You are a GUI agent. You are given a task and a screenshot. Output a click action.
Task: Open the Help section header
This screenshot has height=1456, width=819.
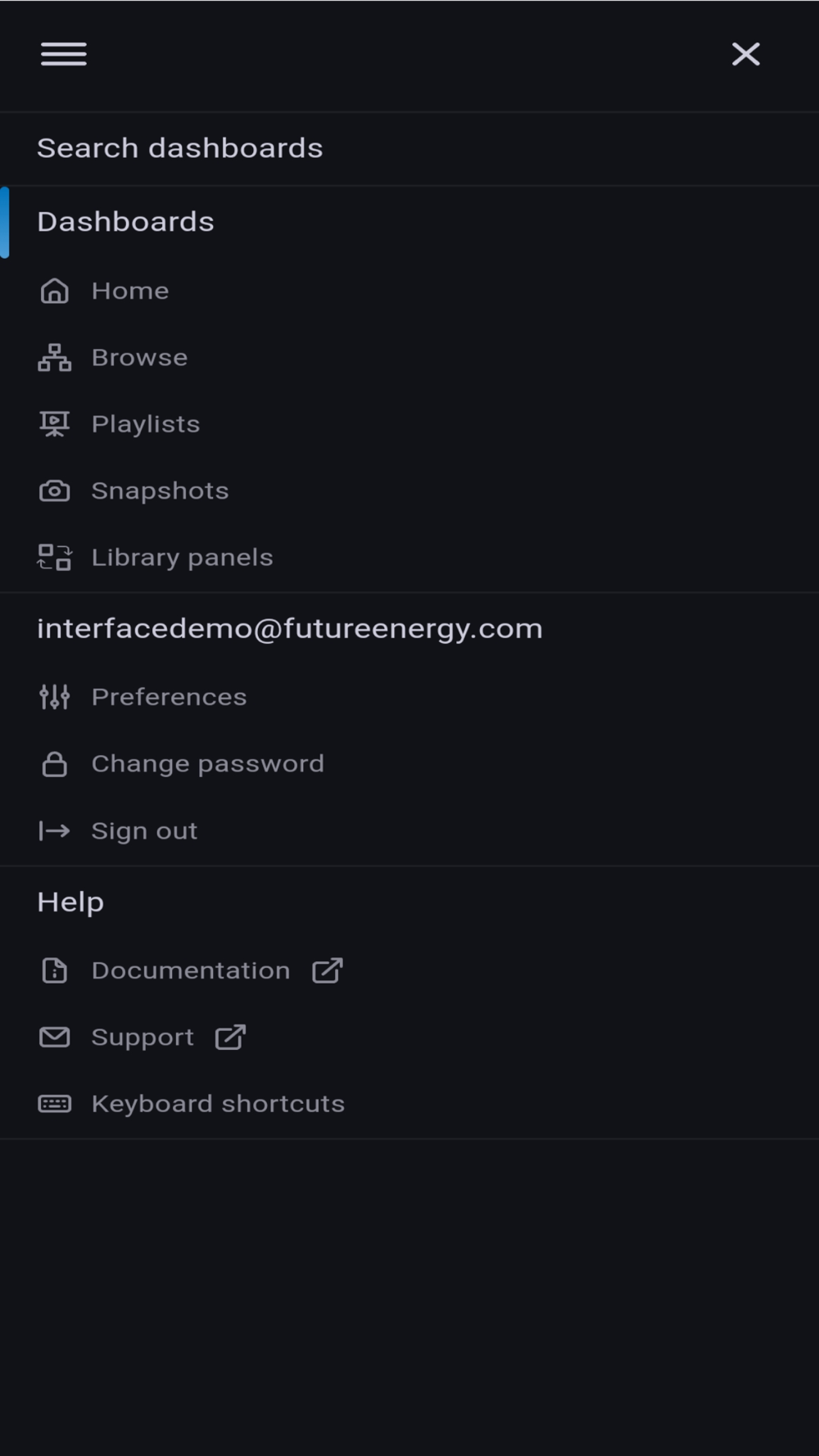70,902
